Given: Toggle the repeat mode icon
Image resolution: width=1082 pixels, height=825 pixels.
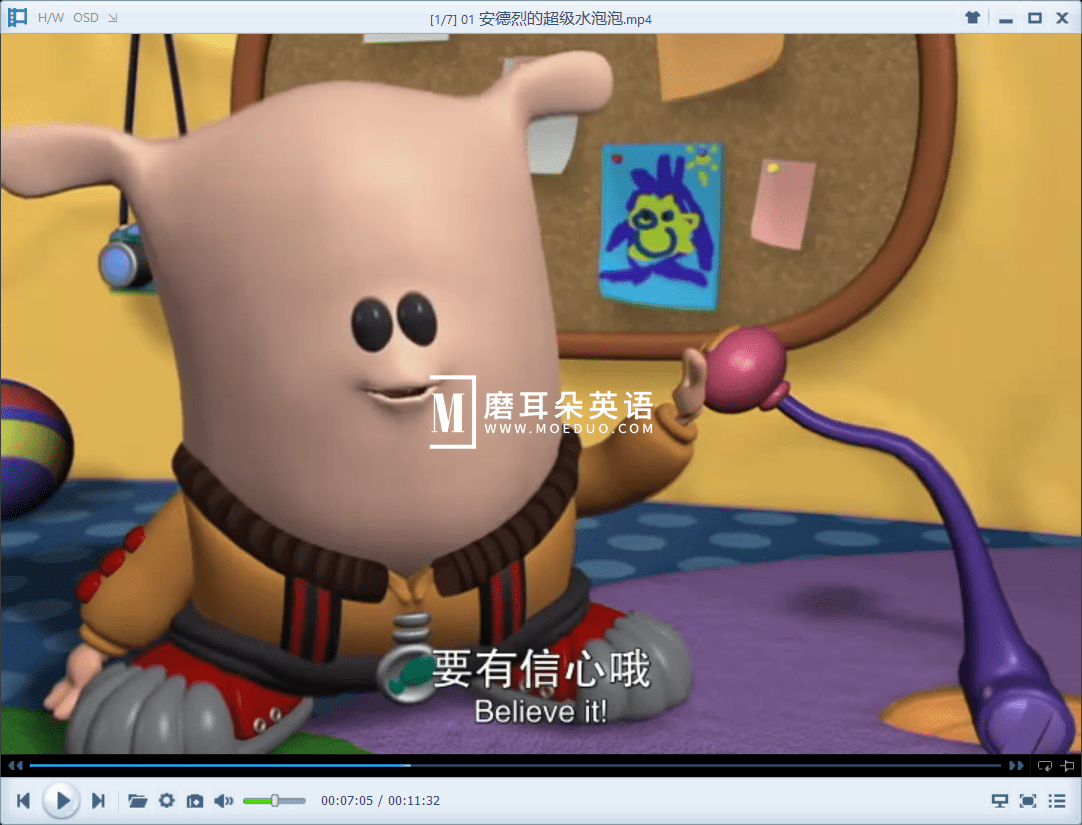Looking at the screenshot, I should 1045,766.
